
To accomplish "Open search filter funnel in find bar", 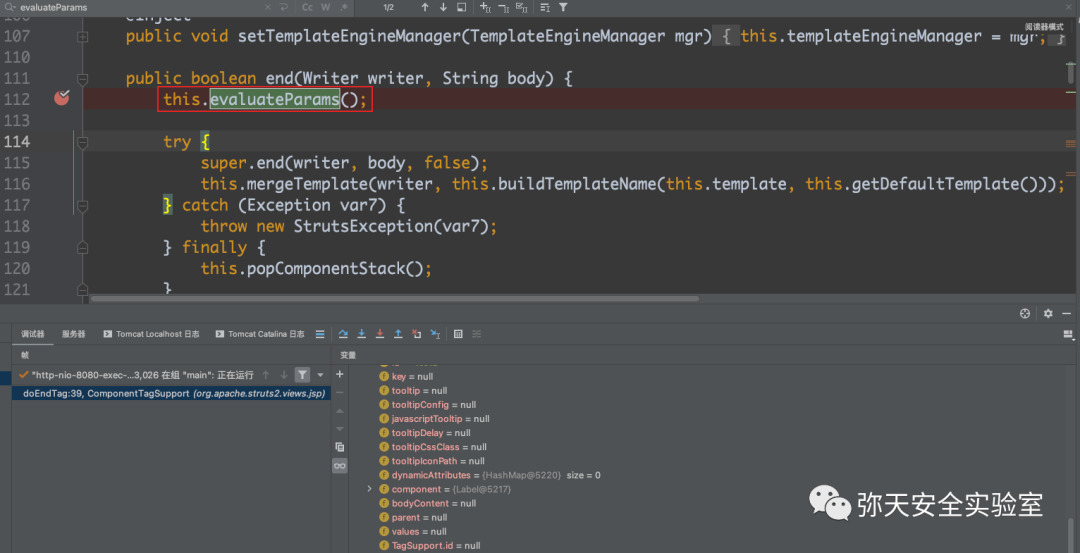I will pyautogui.click(x=563, y=7).
